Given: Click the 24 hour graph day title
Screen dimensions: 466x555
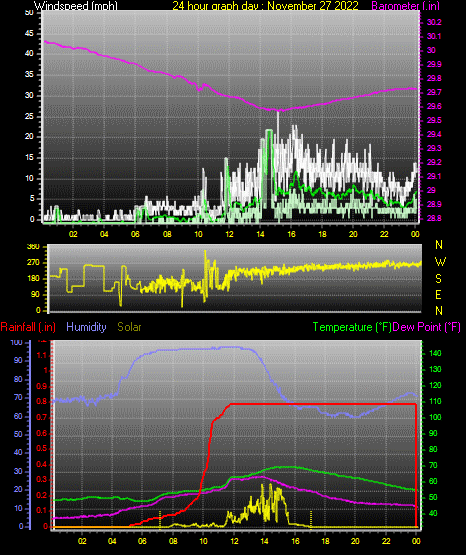Looking at the screenshot, I should [265, 5].
